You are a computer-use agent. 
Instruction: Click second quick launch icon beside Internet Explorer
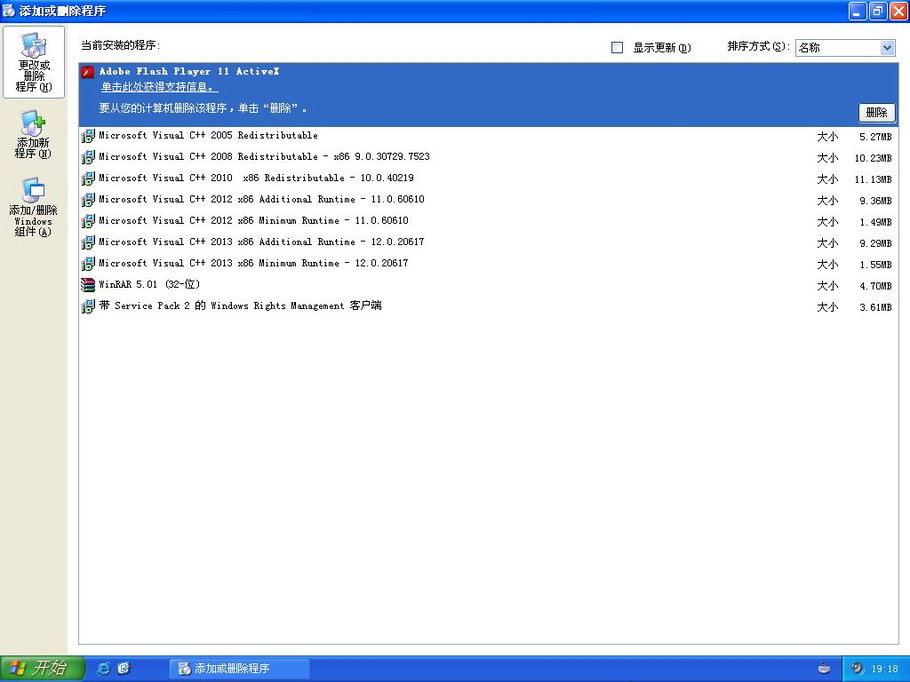[x=124, y=668]
